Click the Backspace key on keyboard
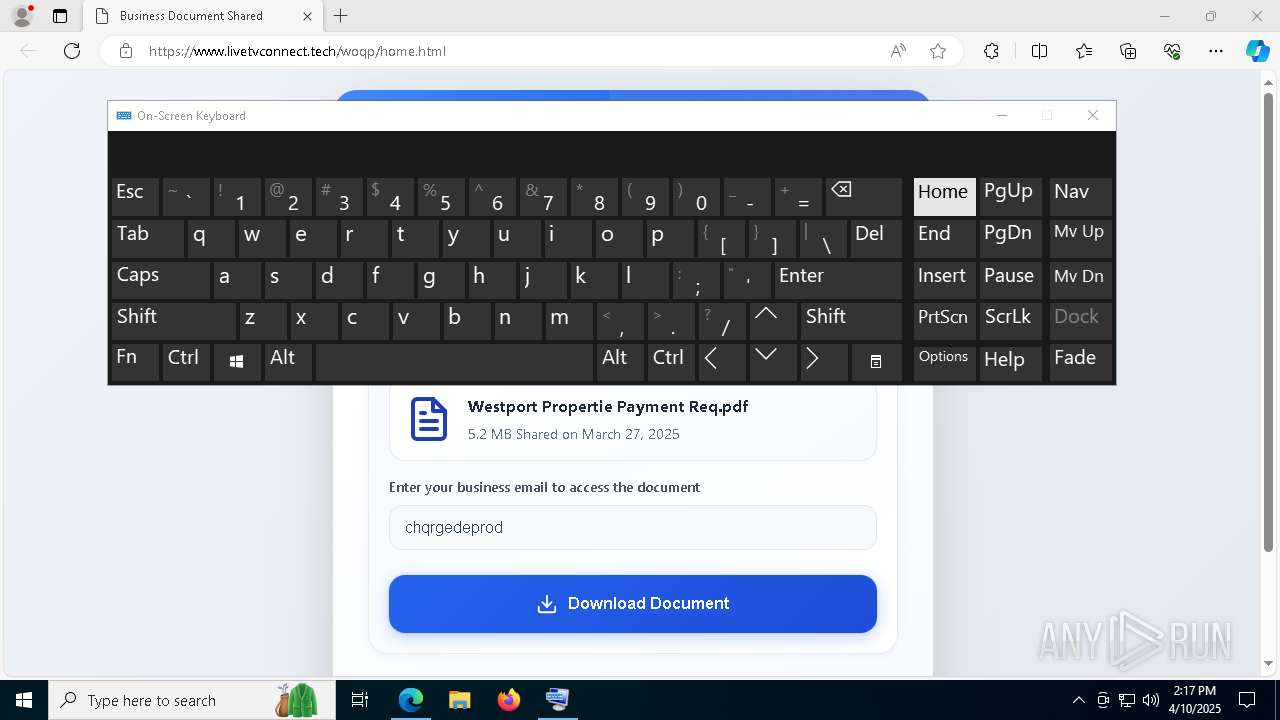This screenshot has height=720, width=1280. point(864,197)
